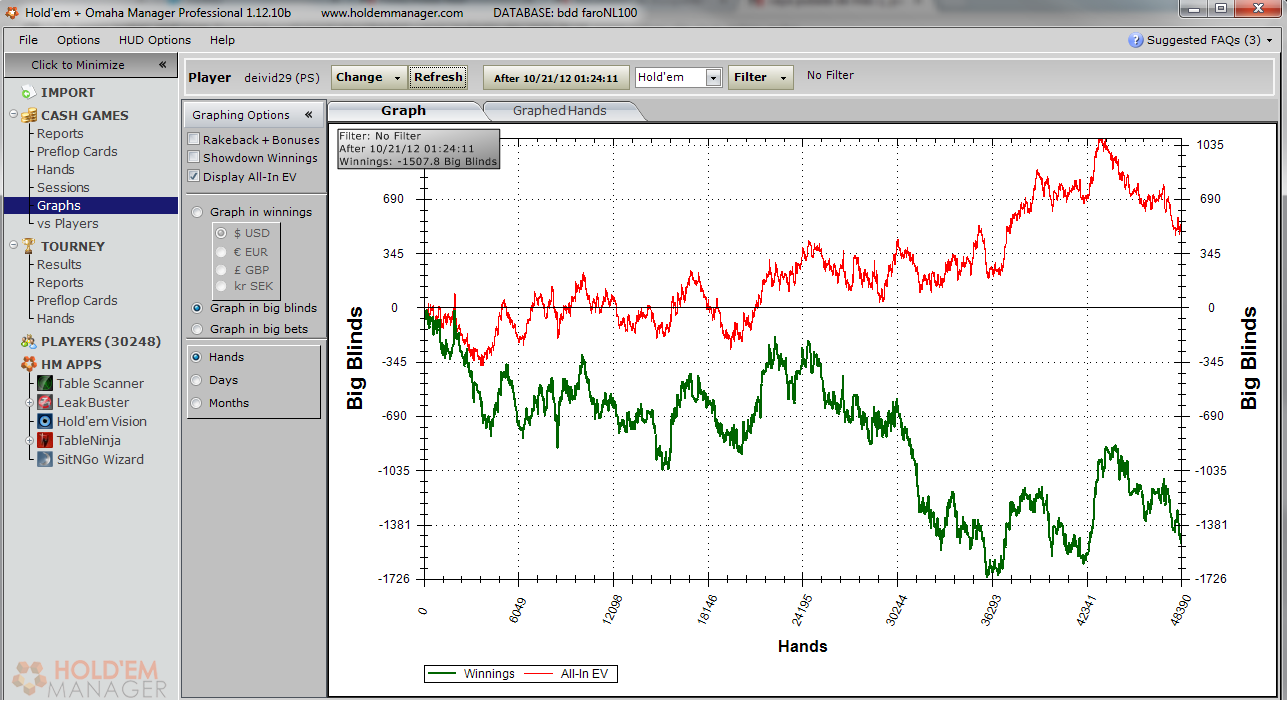Open the Suggested FAQs dropdown arrow
The height and width of the screenshot is (716, 1287).
[x=1270, y=41]
